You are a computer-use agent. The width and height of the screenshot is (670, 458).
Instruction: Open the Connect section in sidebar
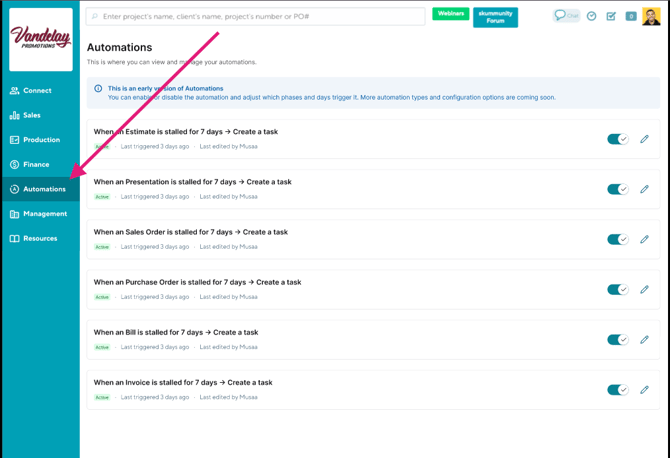[x=41, y=91]
